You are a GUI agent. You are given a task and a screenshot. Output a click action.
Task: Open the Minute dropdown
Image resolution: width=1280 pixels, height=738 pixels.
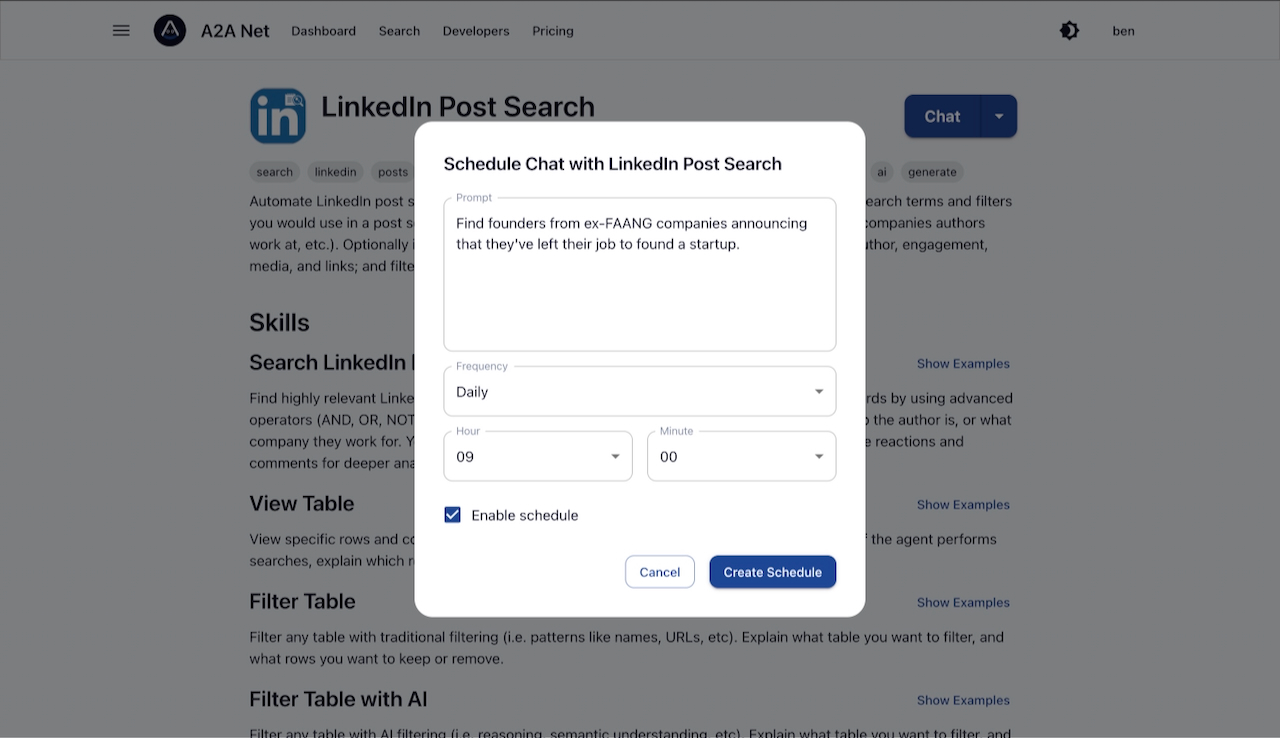click(741, 456)
